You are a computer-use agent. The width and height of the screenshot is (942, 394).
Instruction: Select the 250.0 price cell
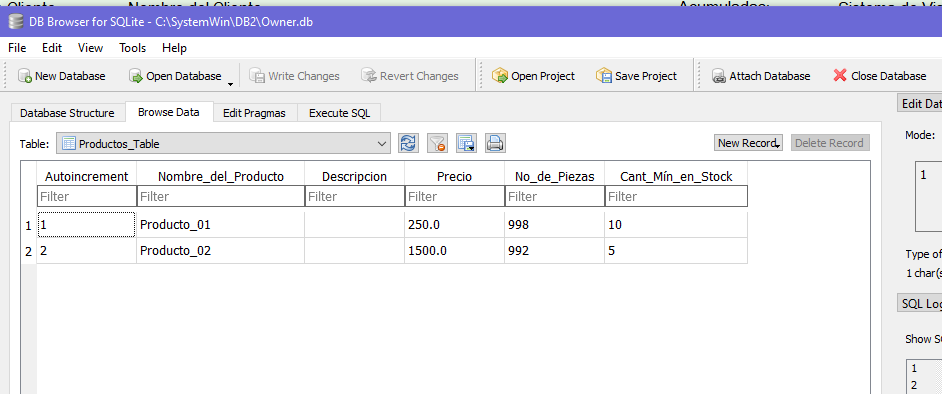coord(455,225)
